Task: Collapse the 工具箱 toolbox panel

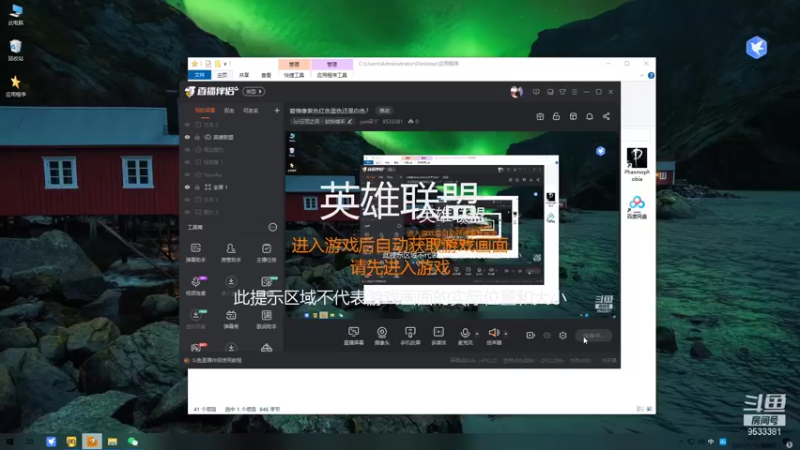Action: pos(273,227)
